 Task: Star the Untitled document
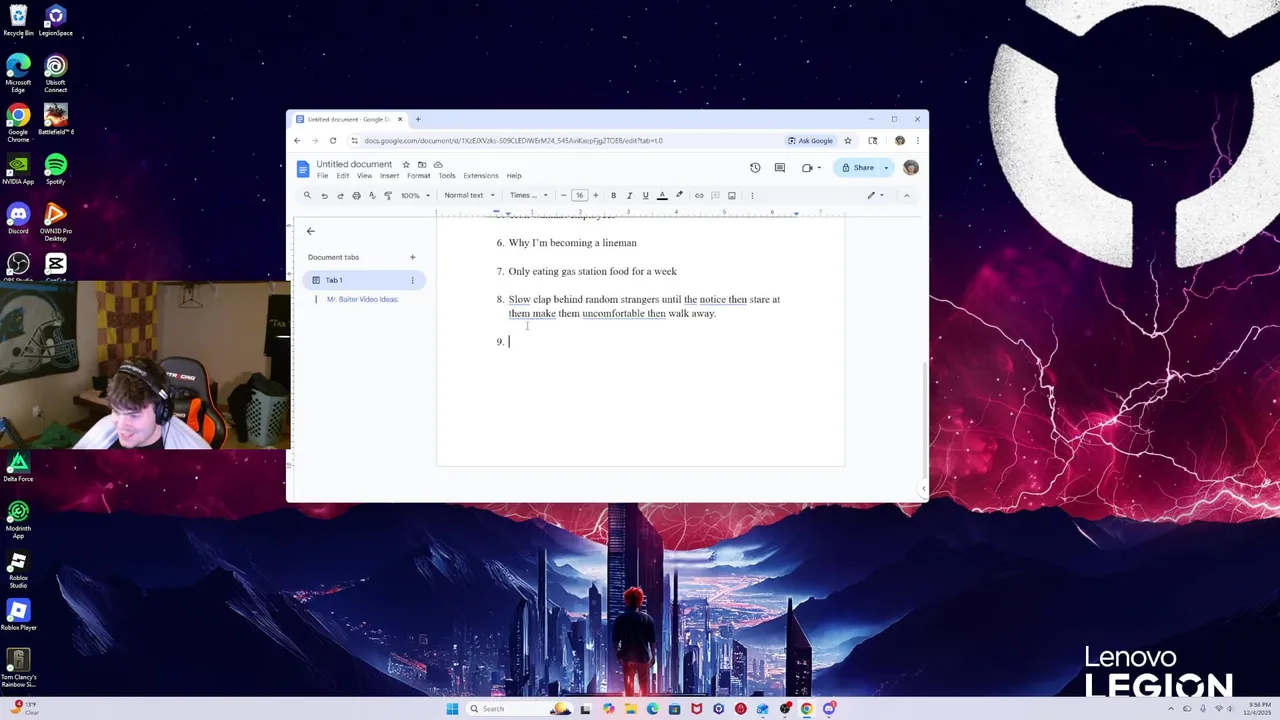tap(406, 164)
